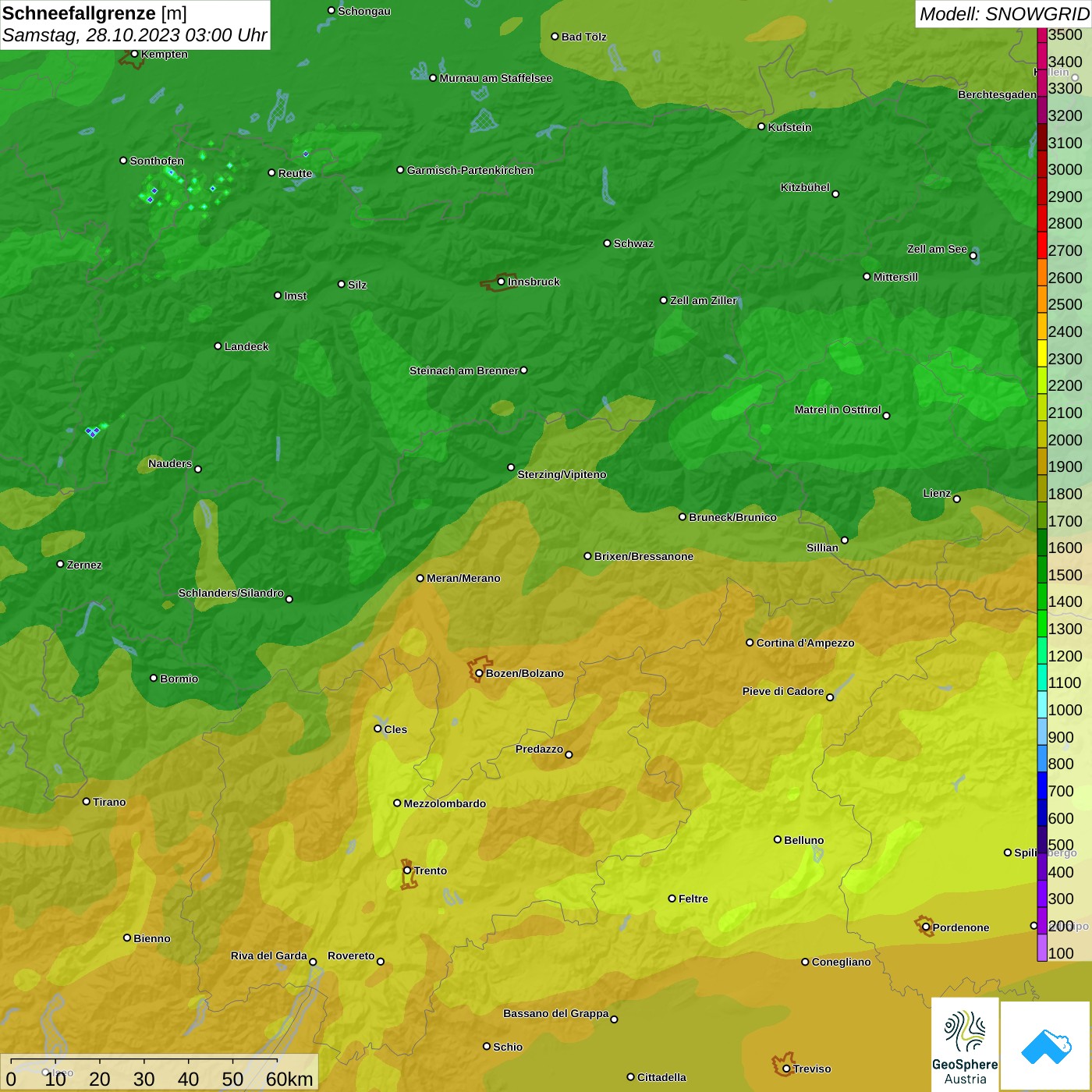
Task: Select the Treviso city marker dot
Action: [786, 1069]
